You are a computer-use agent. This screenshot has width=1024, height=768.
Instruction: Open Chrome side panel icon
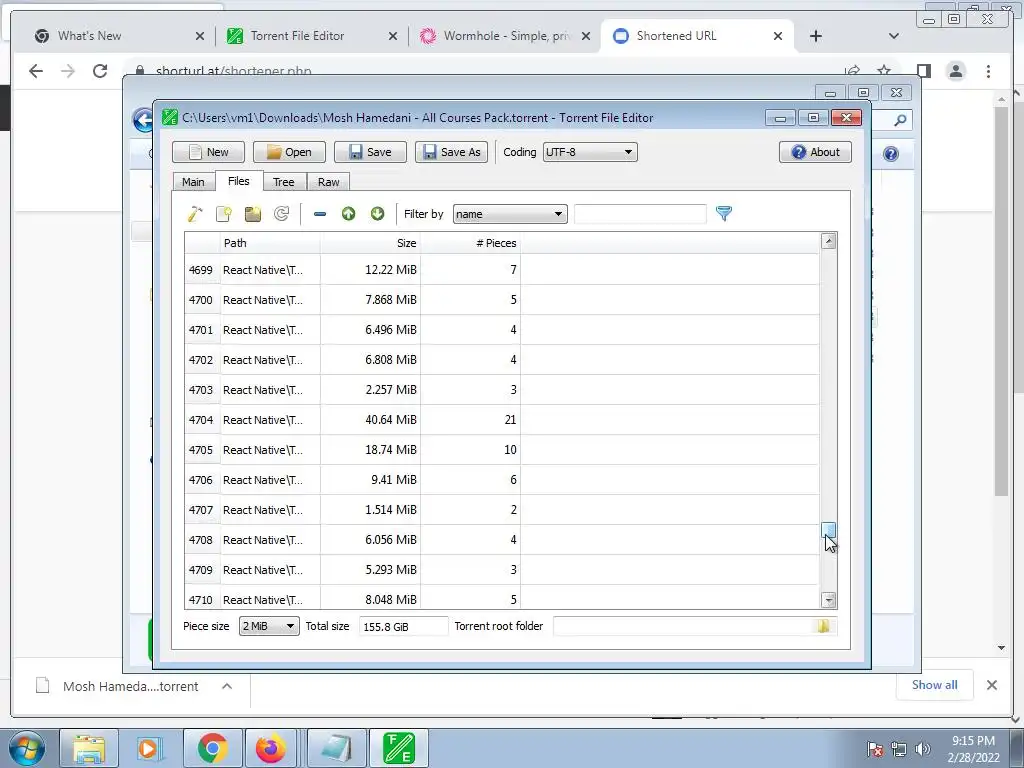(x=923, y=71)
